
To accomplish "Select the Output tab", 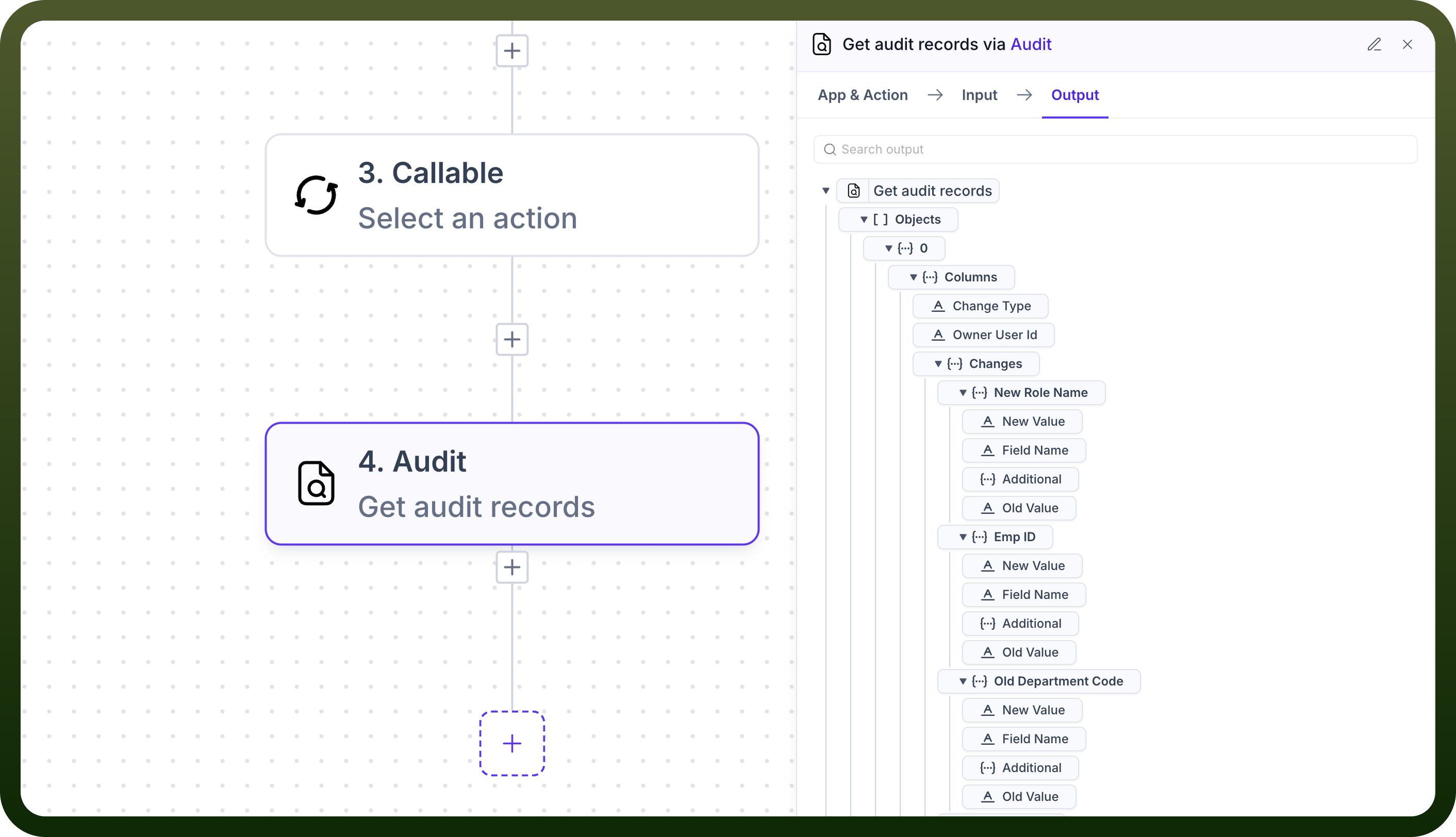I will (1075, 95).
